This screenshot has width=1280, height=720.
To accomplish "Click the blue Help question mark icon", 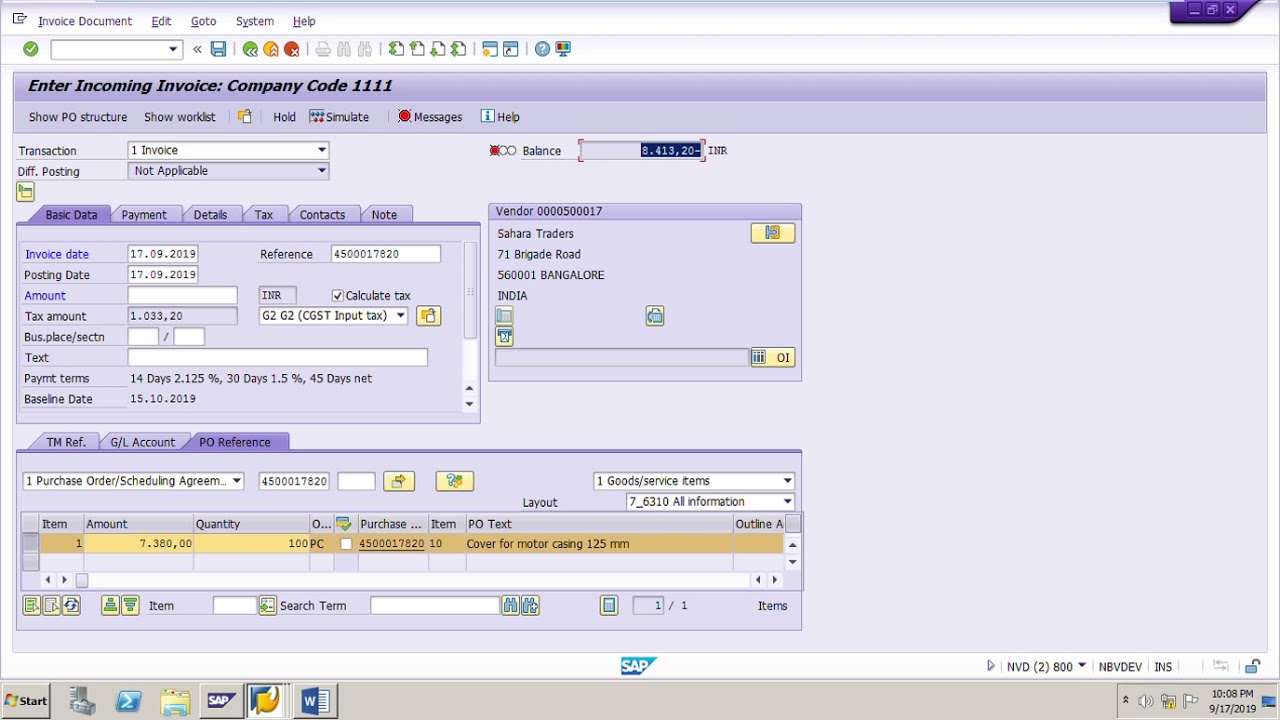I will [x=542, y=49].
